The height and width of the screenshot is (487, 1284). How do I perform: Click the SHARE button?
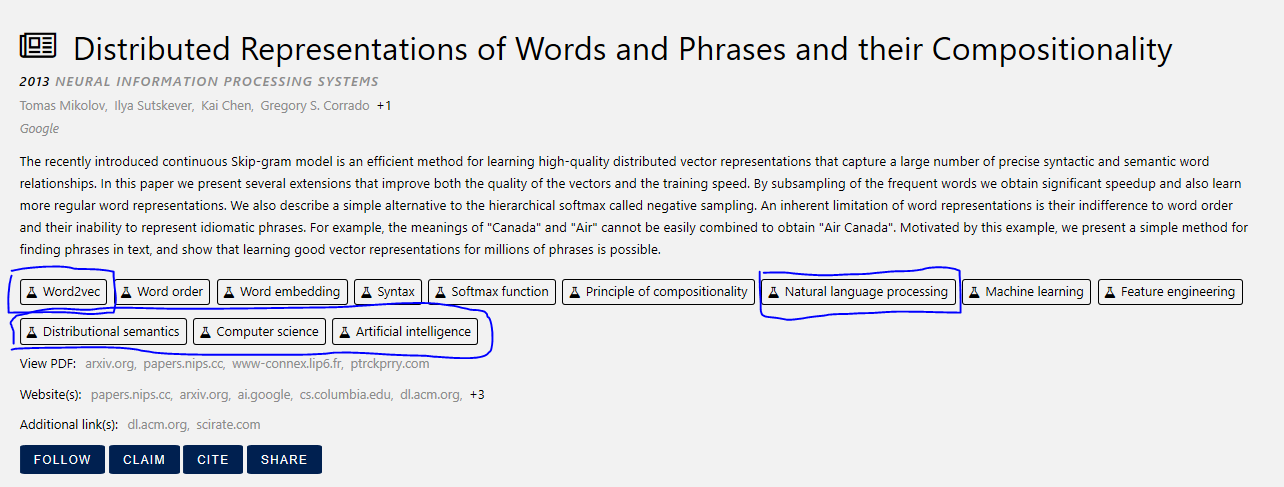tap(284, 460)
